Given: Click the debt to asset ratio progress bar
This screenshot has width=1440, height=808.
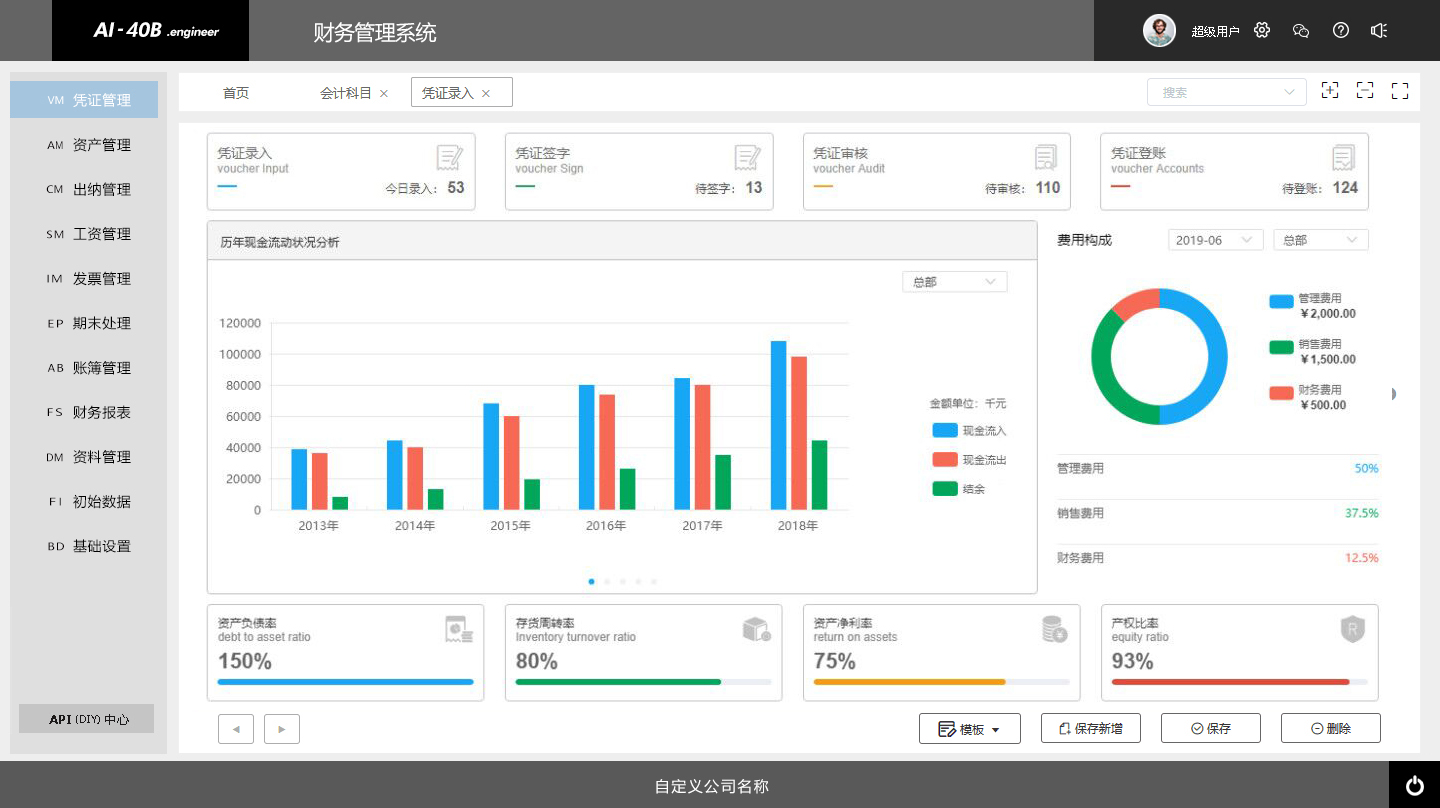Looking at the screenshot, I should click(345, 682).
